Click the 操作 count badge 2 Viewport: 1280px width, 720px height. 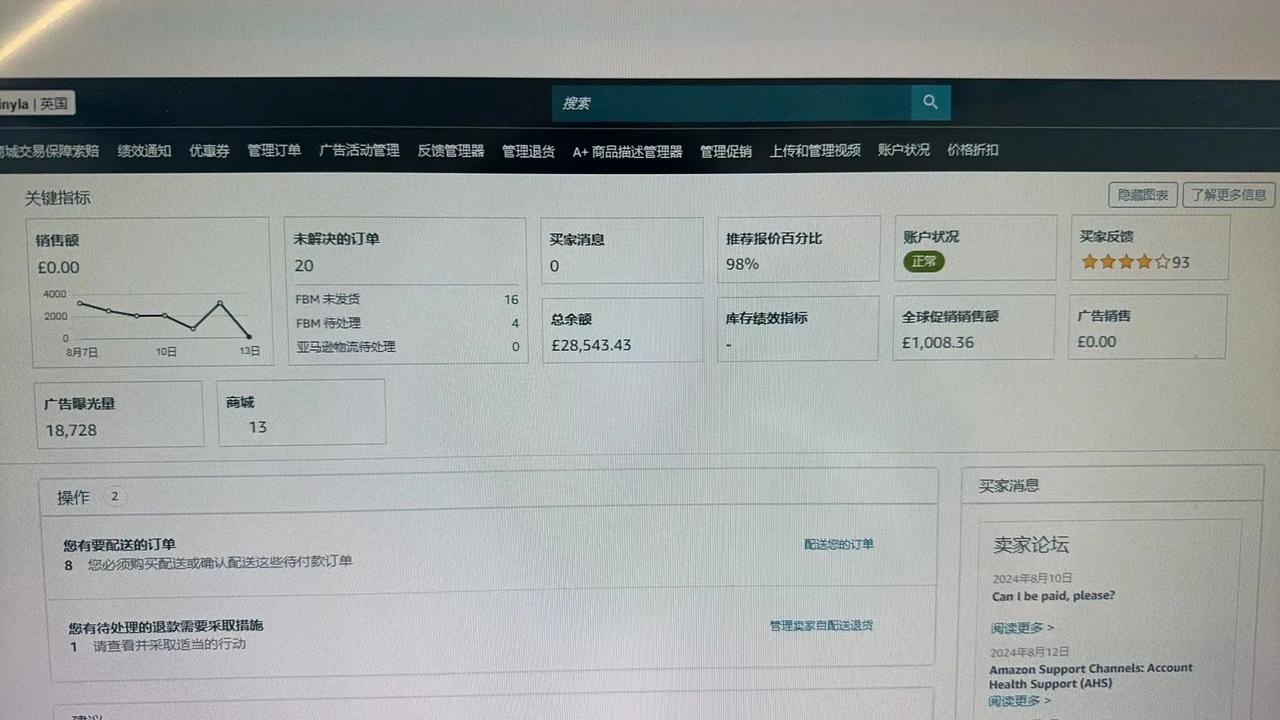pyautogui.click(x=114, y=497)
